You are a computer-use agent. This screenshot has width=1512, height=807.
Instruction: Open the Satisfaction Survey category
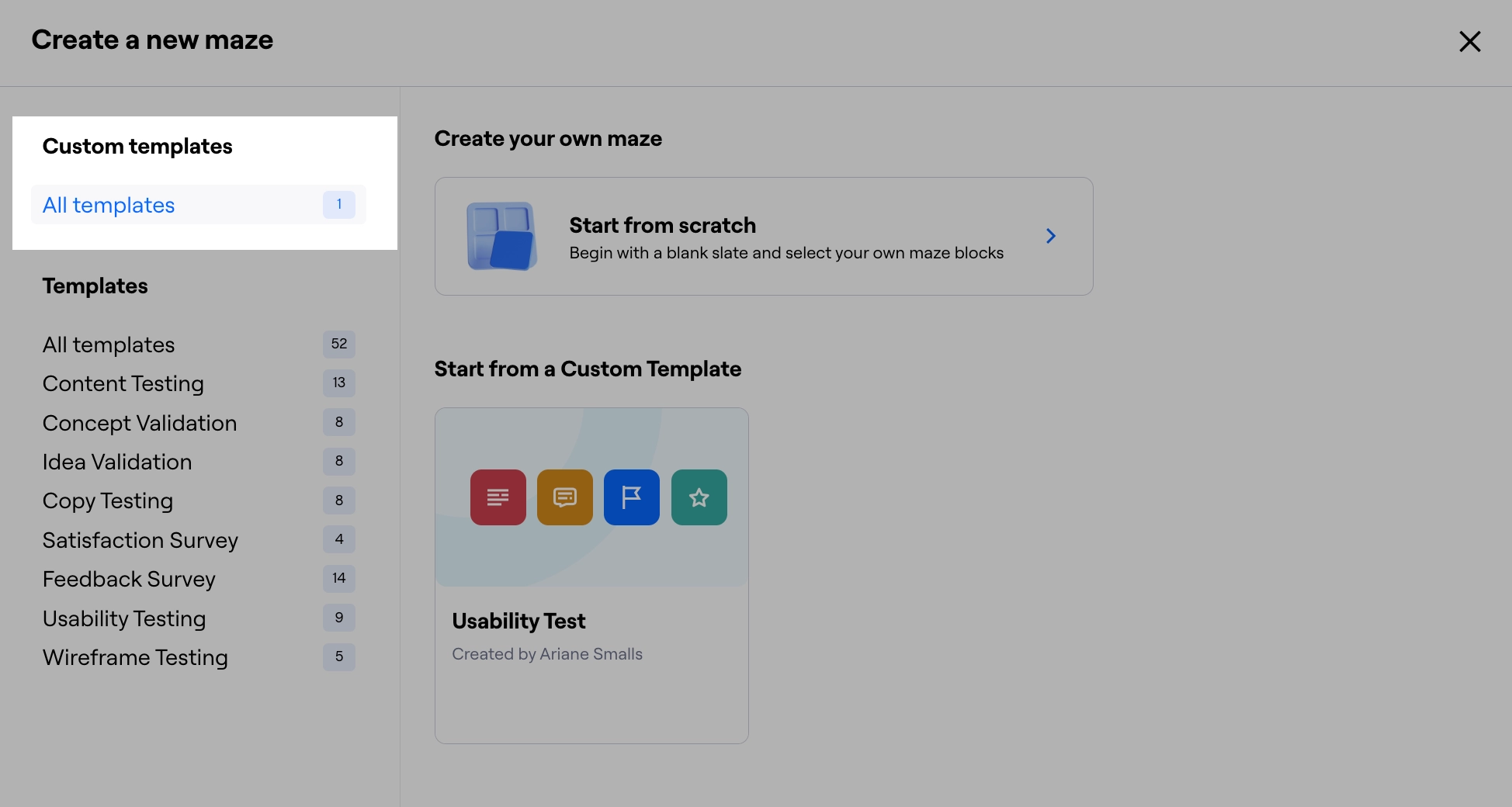(140, 540)
